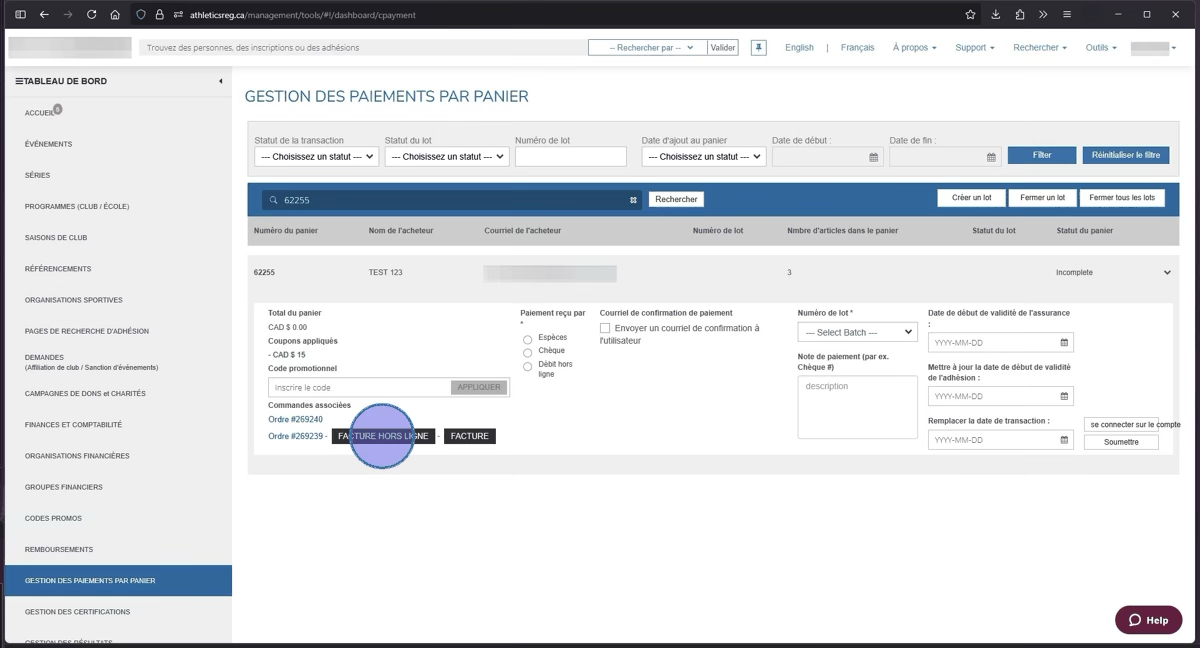Viewport: 1200px width, 648px height.
Task: Collapse the Tableau de bord sidebar arrow
Action: 220,81
